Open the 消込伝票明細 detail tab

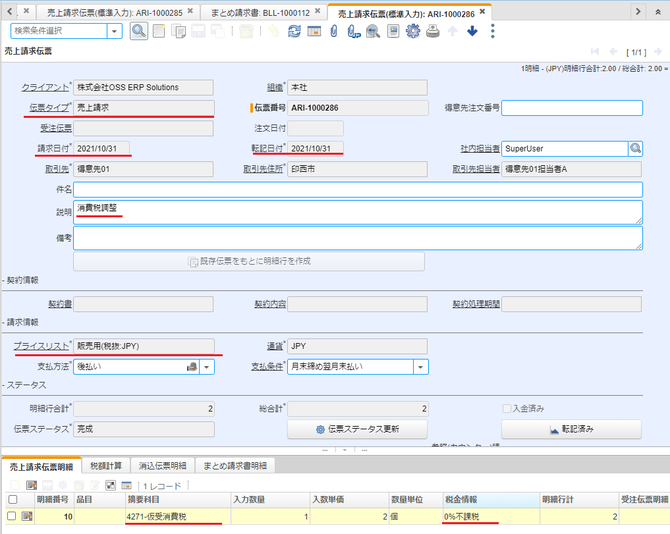[x=162, y=466]
